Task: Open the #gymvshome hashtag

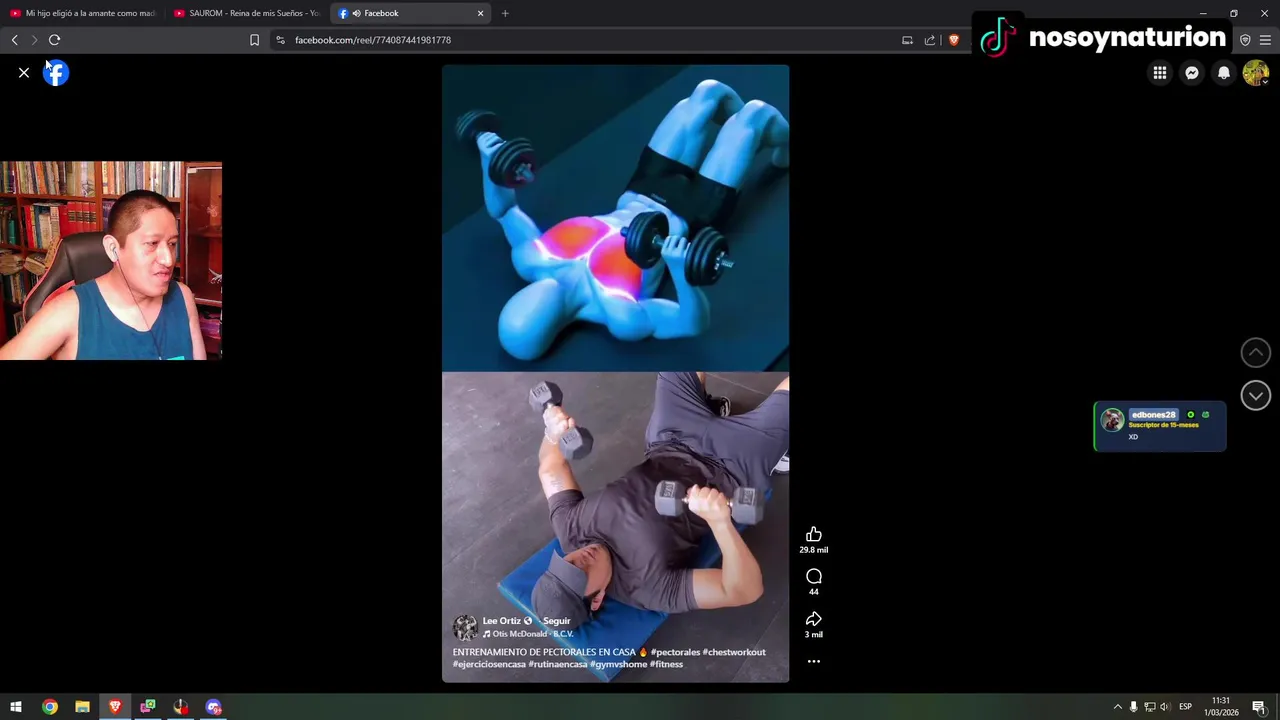Action: (619, 664)
